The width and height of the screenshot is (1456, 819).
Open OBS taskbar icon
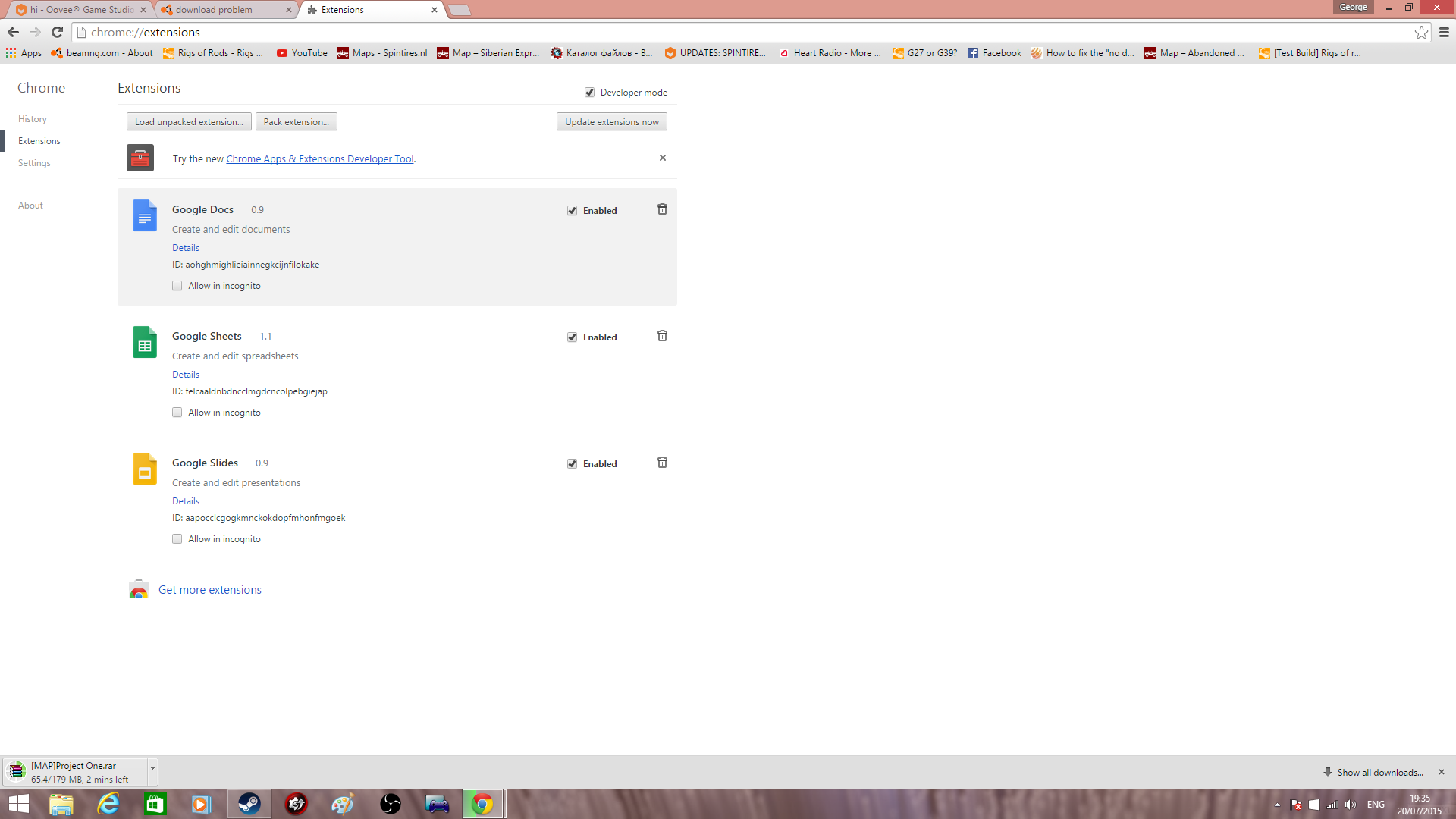tap(390, 804)
